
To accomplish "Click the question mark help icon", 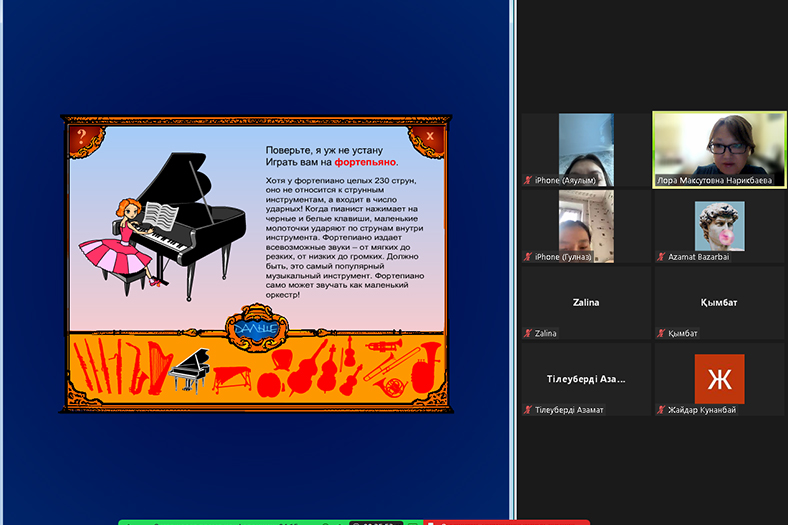I will tap(82, 137).
